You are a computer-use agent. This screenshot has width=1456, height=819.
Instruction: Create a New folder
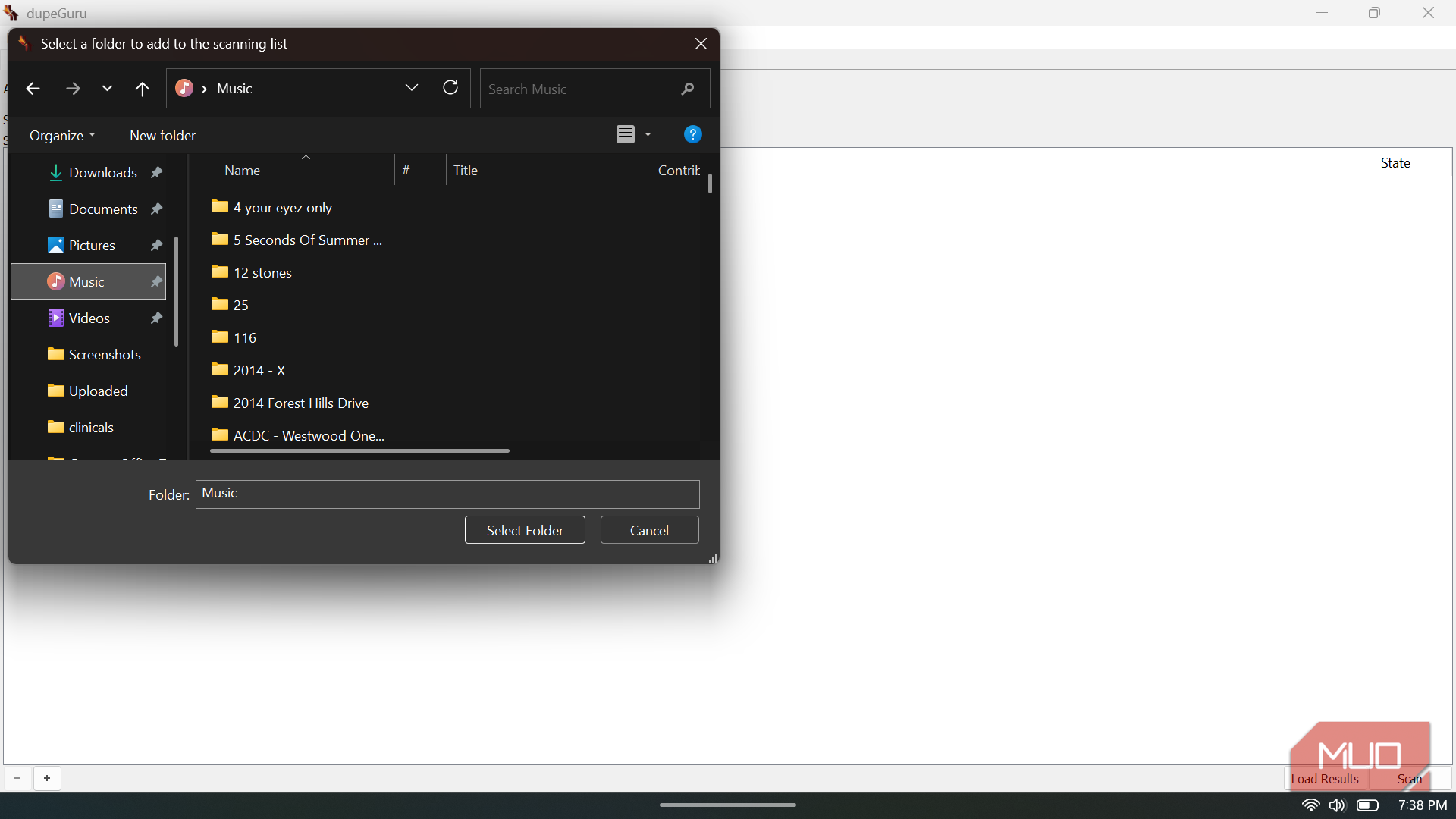pyautogui.click(x=162, y=135)
